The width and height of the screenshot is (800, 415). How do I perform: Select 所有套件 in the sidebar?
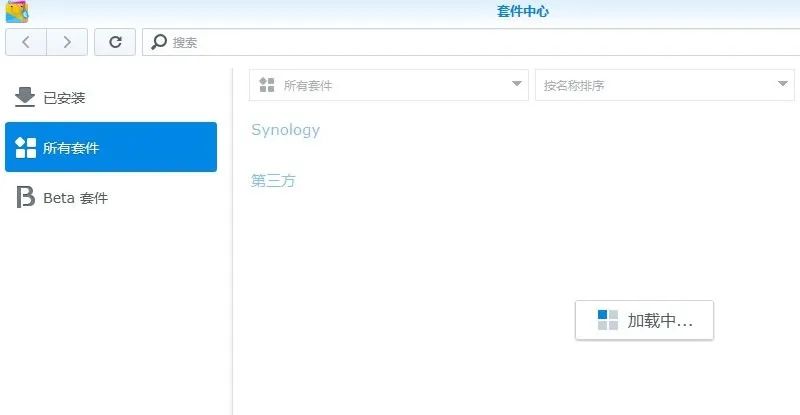(x=111, y=147)
